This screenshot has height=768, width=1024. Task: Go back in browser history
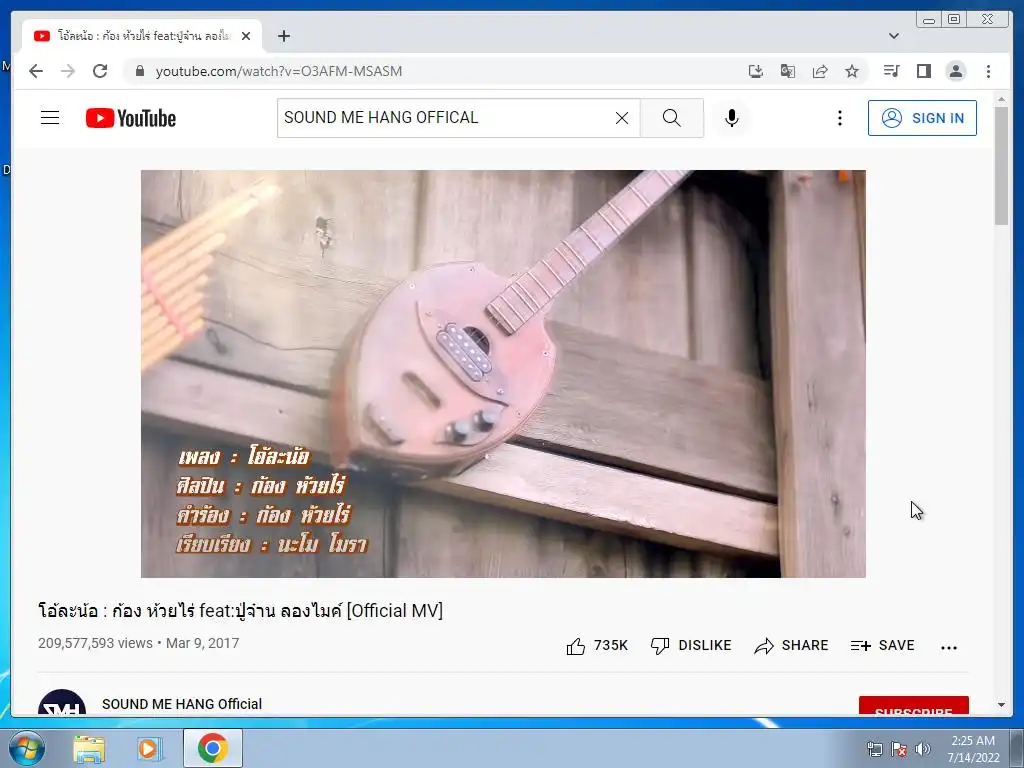36,71
